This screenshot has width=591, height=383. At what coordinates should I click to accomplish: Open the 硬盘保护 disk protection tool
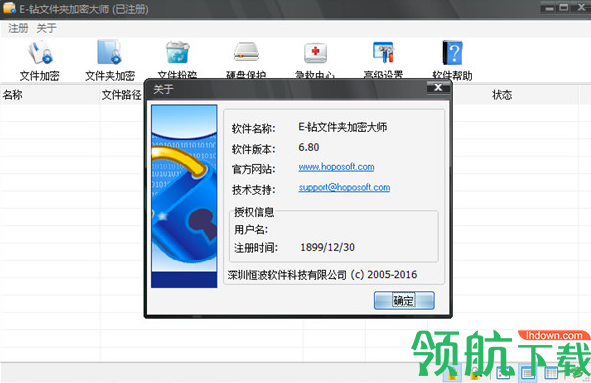246,60
